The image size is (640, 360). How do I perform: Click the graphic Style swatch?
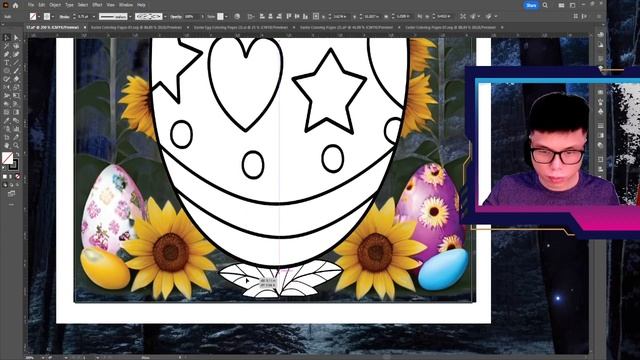tap(220, 16)
